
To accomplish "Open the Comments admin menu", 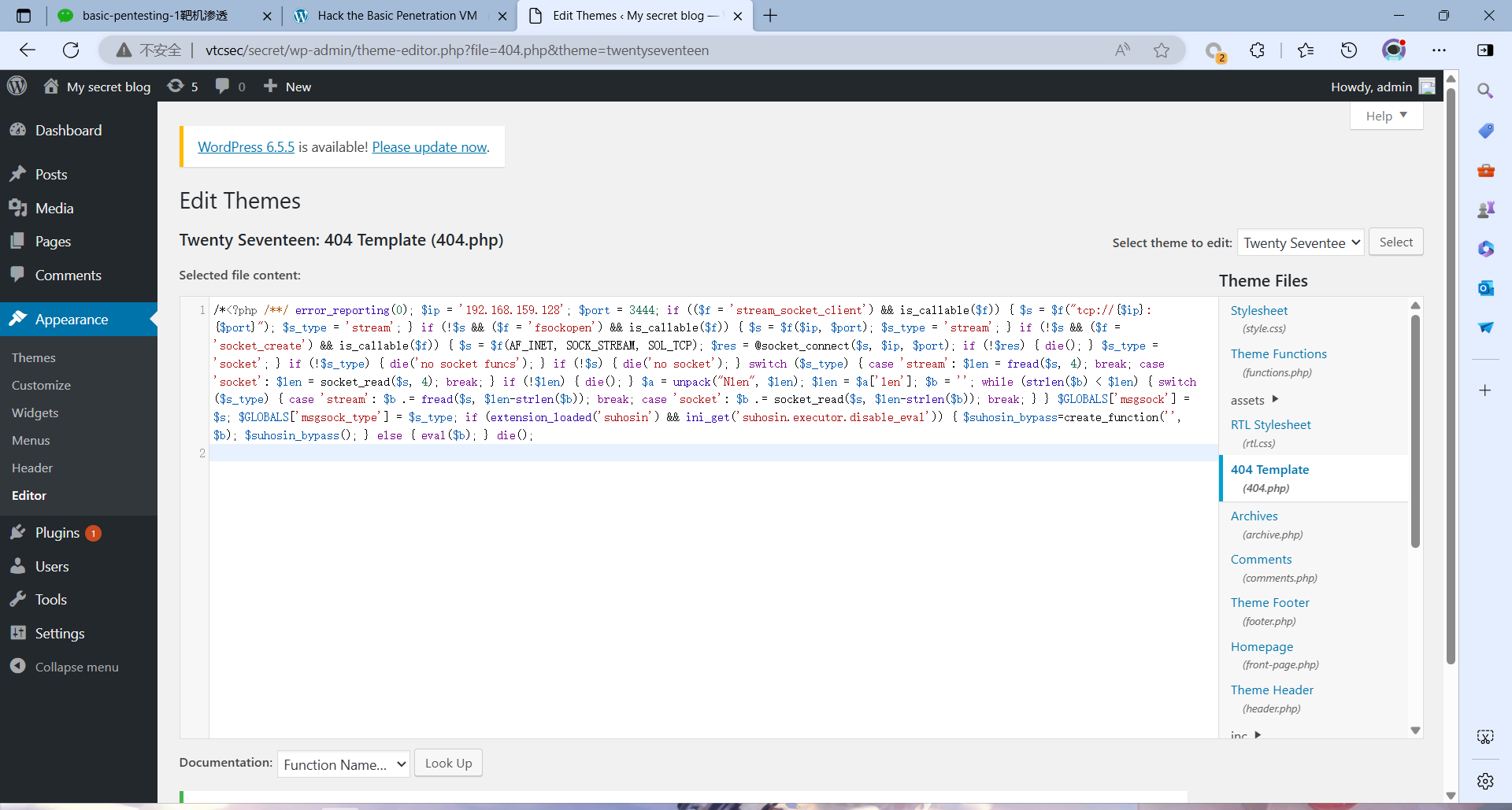I will tap(79, 275).
